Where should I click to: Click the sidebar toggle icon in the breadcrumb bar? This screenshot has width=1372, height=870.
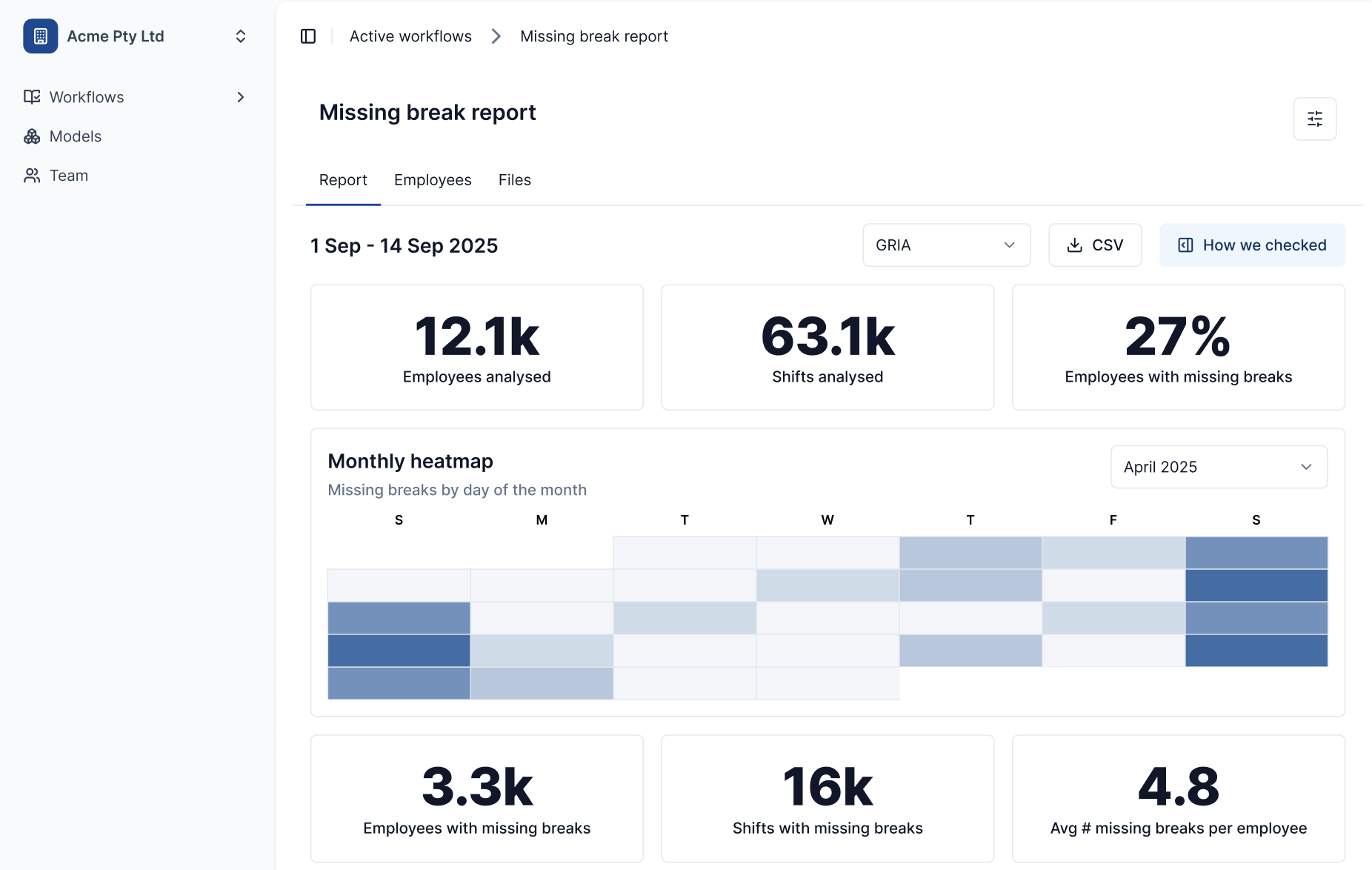308,36
